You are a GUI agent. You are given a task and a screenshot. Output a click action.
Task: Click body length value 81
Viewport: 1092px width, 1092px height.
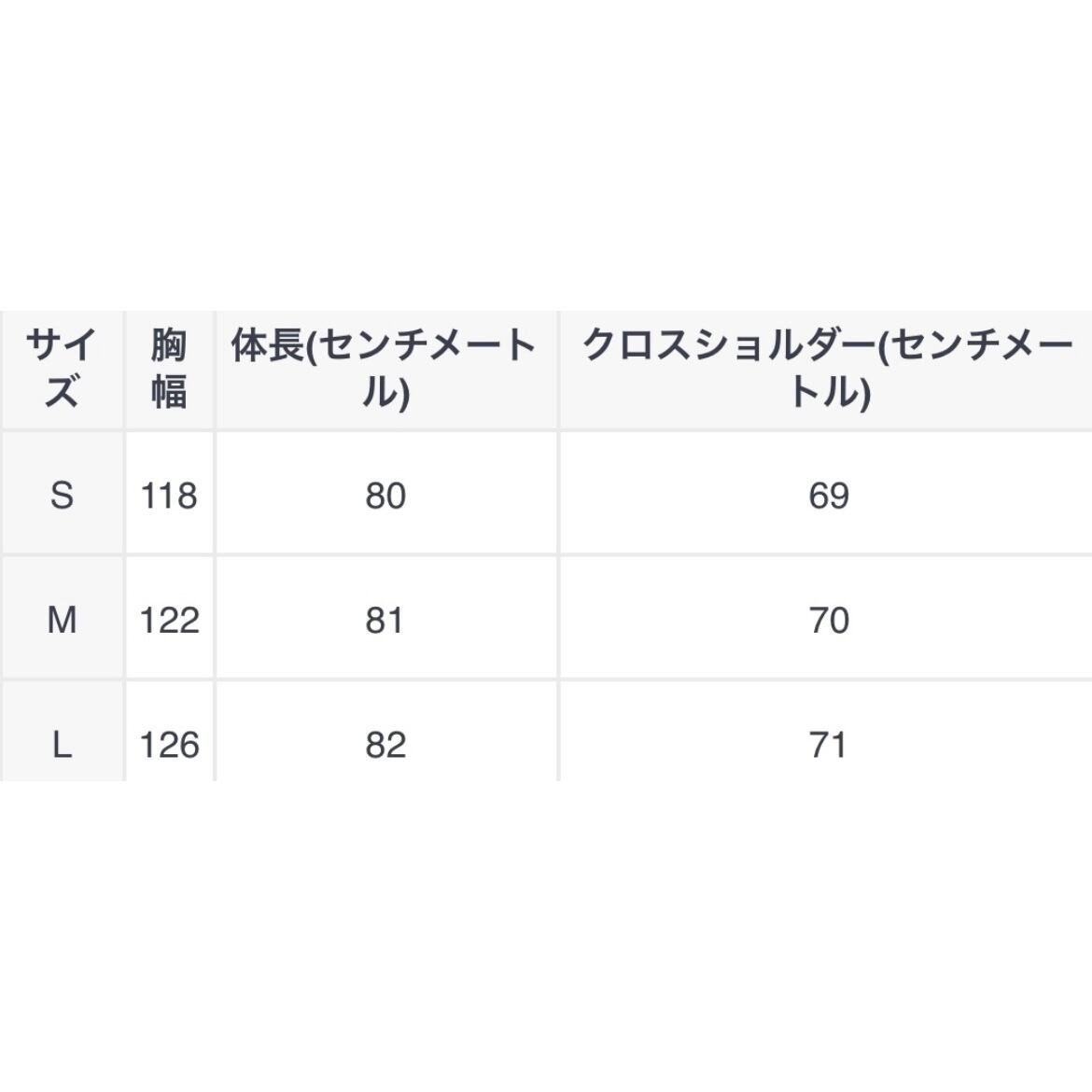[385, 620]
